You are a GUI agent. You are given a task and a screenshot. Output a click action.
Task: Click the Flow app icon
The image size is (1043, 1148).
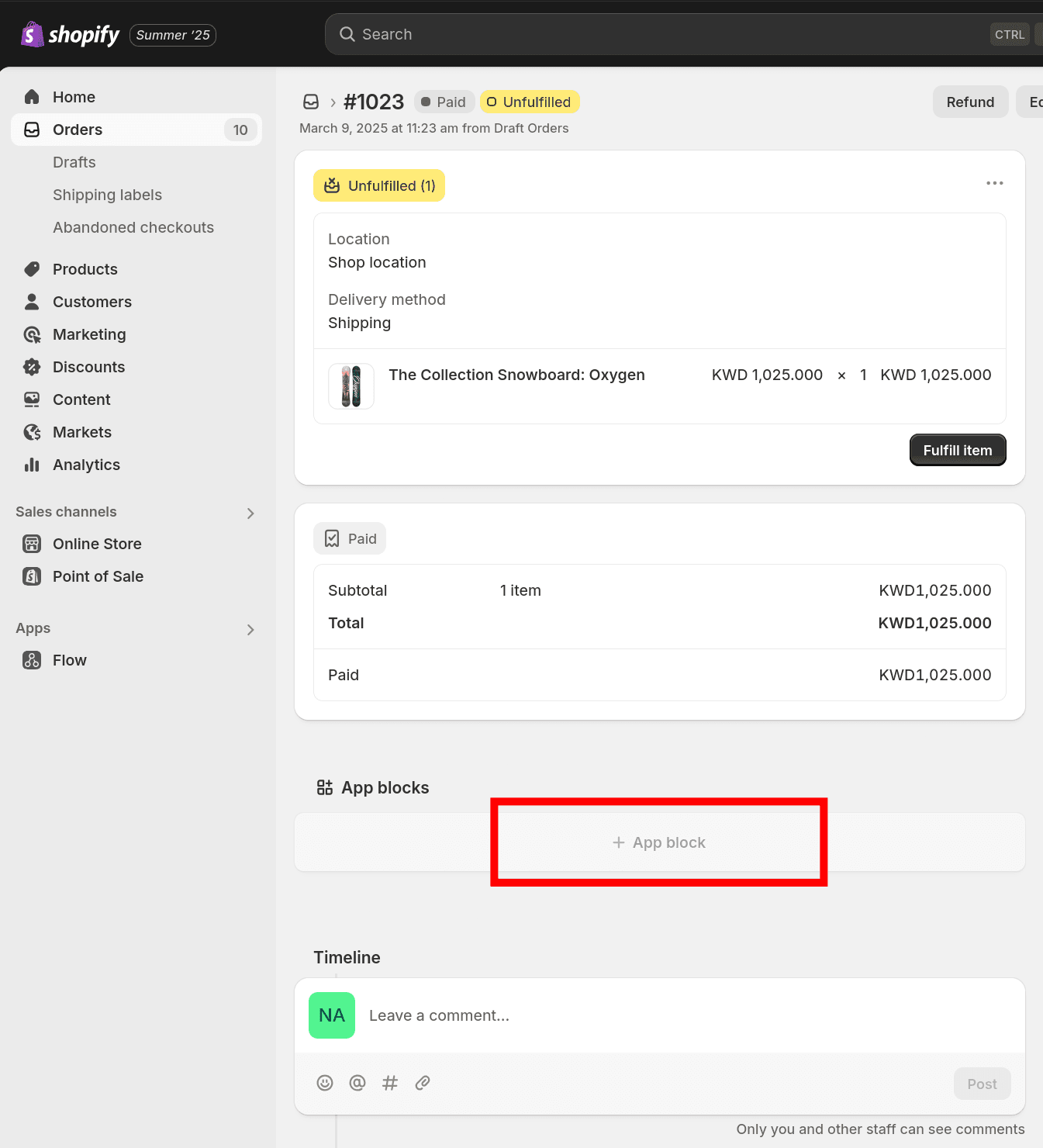tap(32, 660)
